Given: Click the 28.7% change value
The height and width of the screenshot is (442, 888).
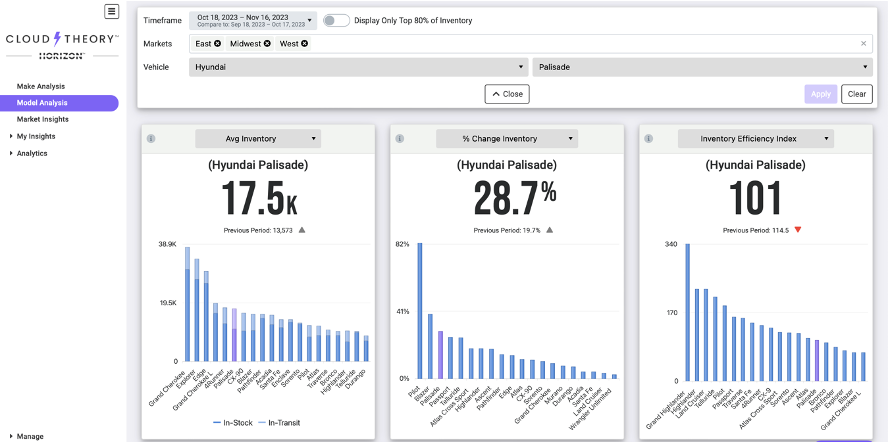Looking at the screenshot, I should point(515,199).
